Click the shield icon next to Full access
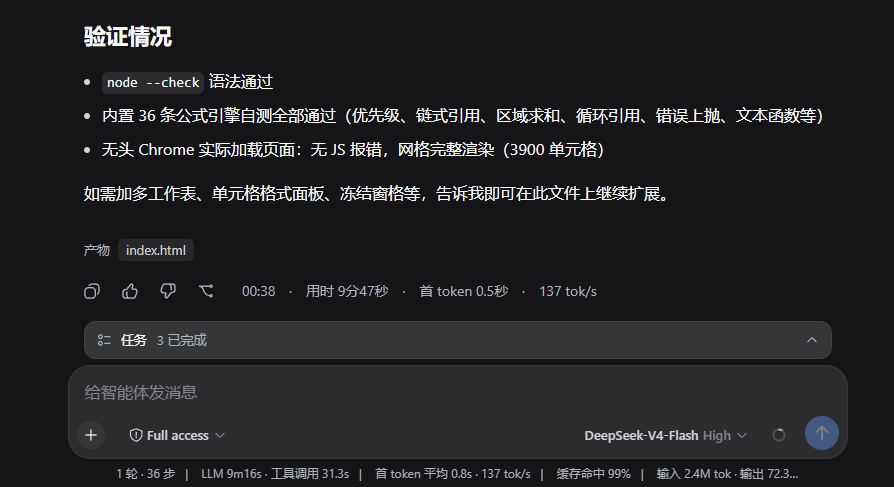 pos(136,435)
